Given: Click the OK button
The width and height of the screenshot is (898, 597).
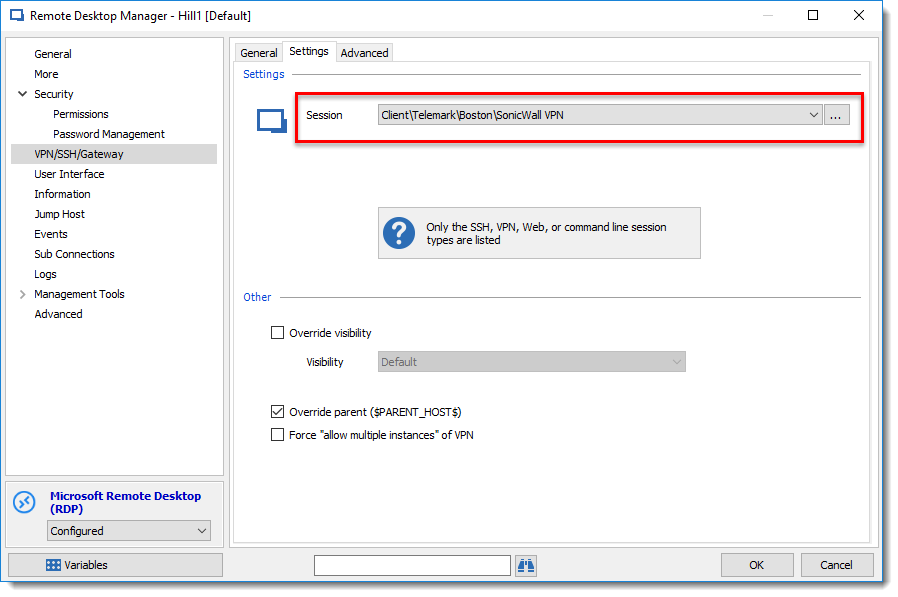Looking at the screenshot, I should pos(757,565).
